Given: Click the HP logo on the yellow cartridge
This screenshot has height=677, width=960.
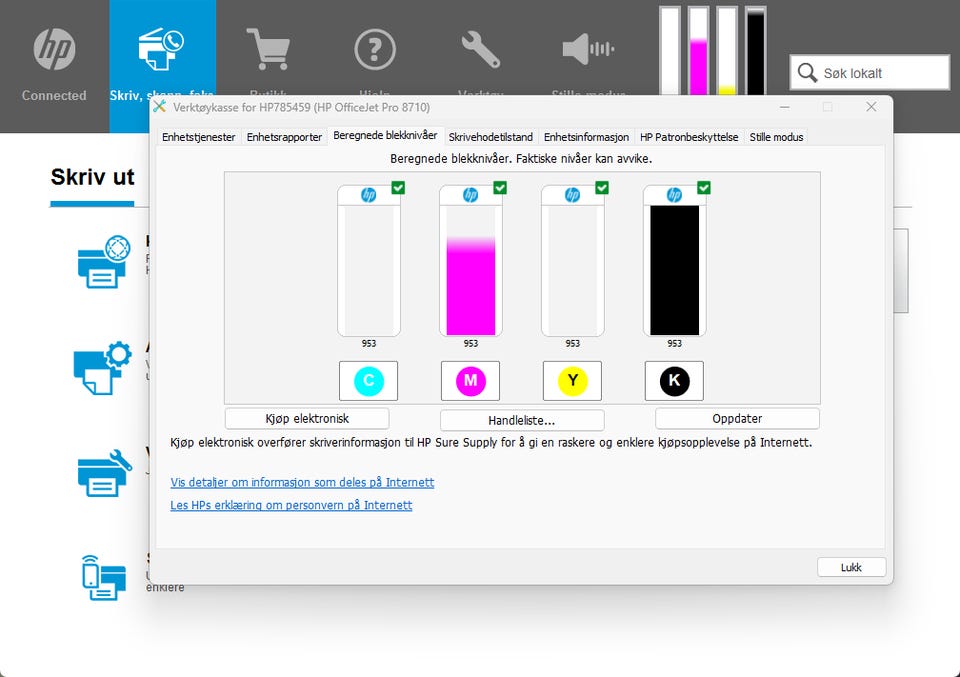Looking at the screenshot, I should coord(572,195).
